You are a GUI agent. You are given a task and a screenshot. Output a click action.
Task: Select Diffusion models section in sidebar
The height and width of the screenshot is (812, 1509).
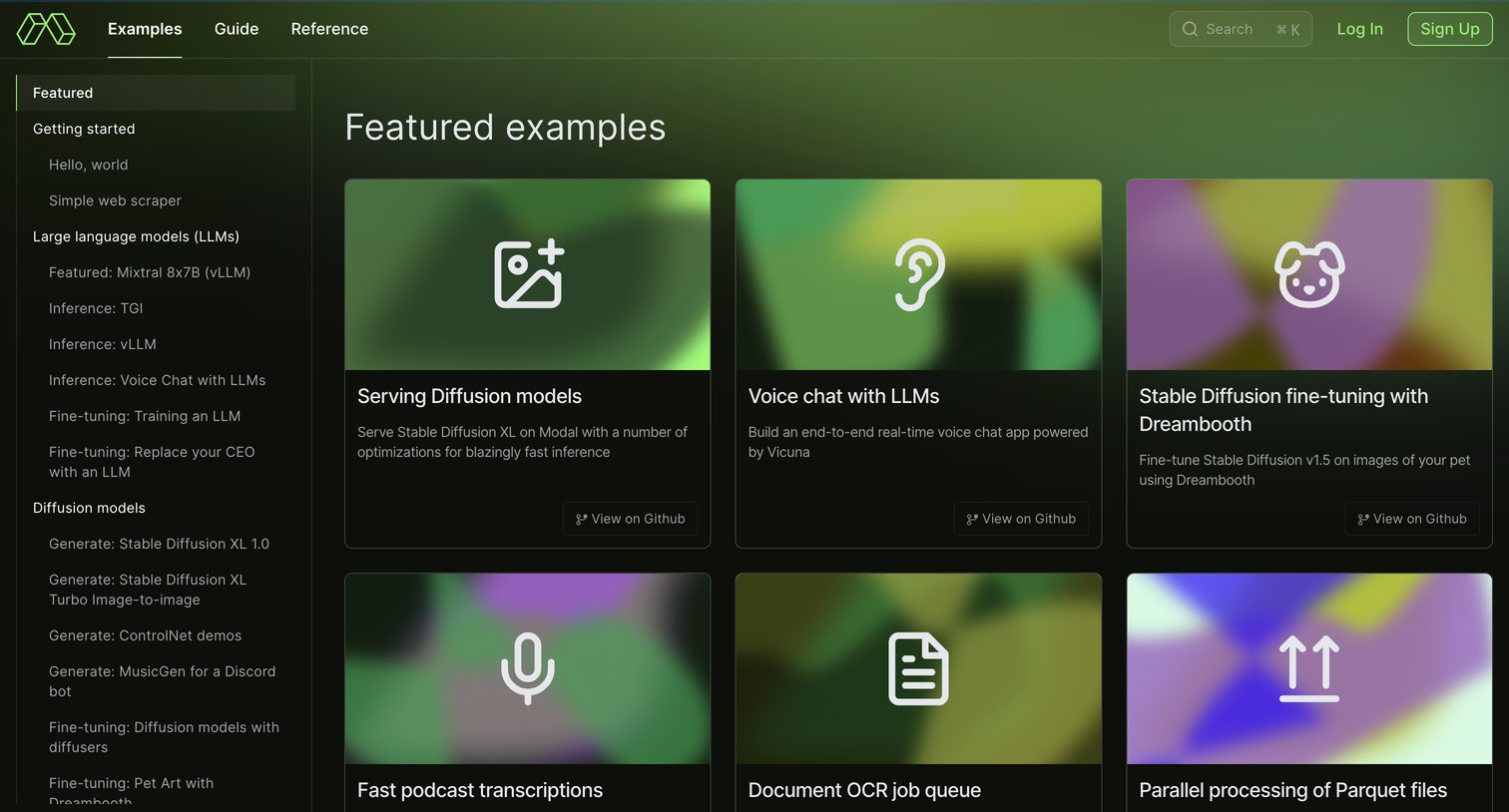(89, 508)
